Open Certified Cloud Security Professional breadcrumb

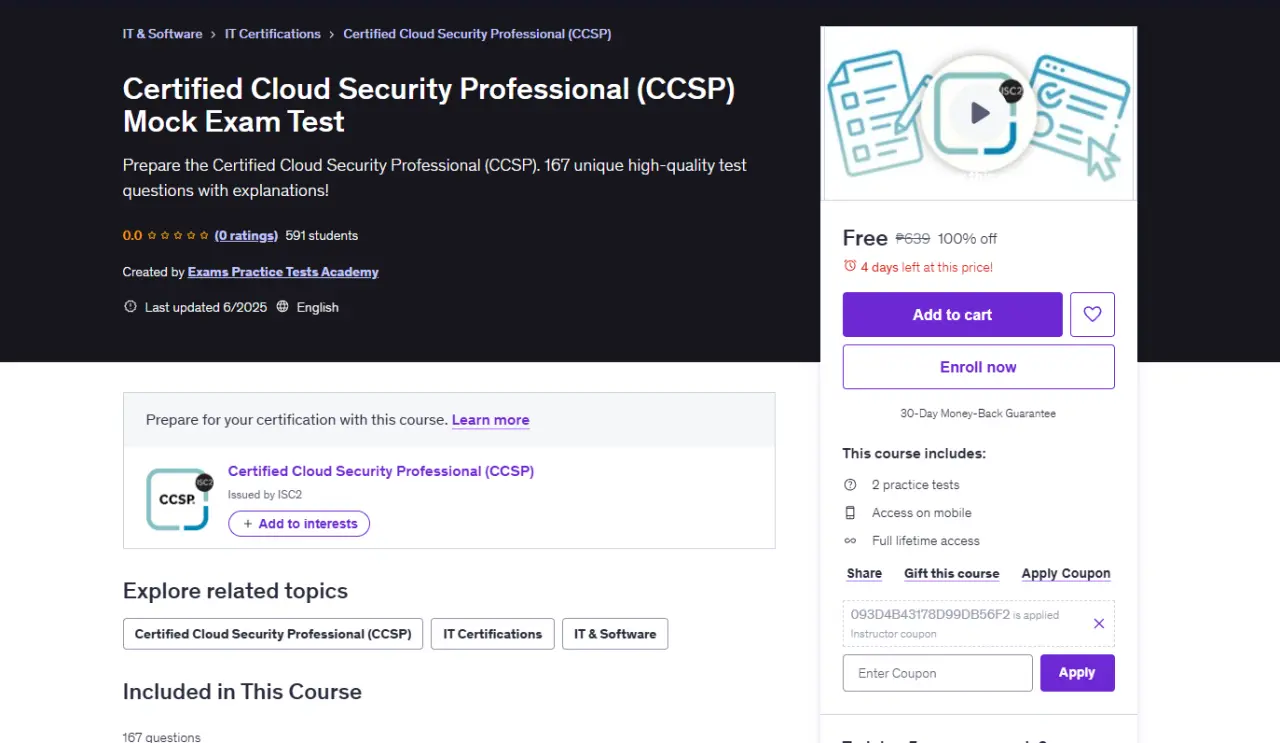tap(477, 34)
